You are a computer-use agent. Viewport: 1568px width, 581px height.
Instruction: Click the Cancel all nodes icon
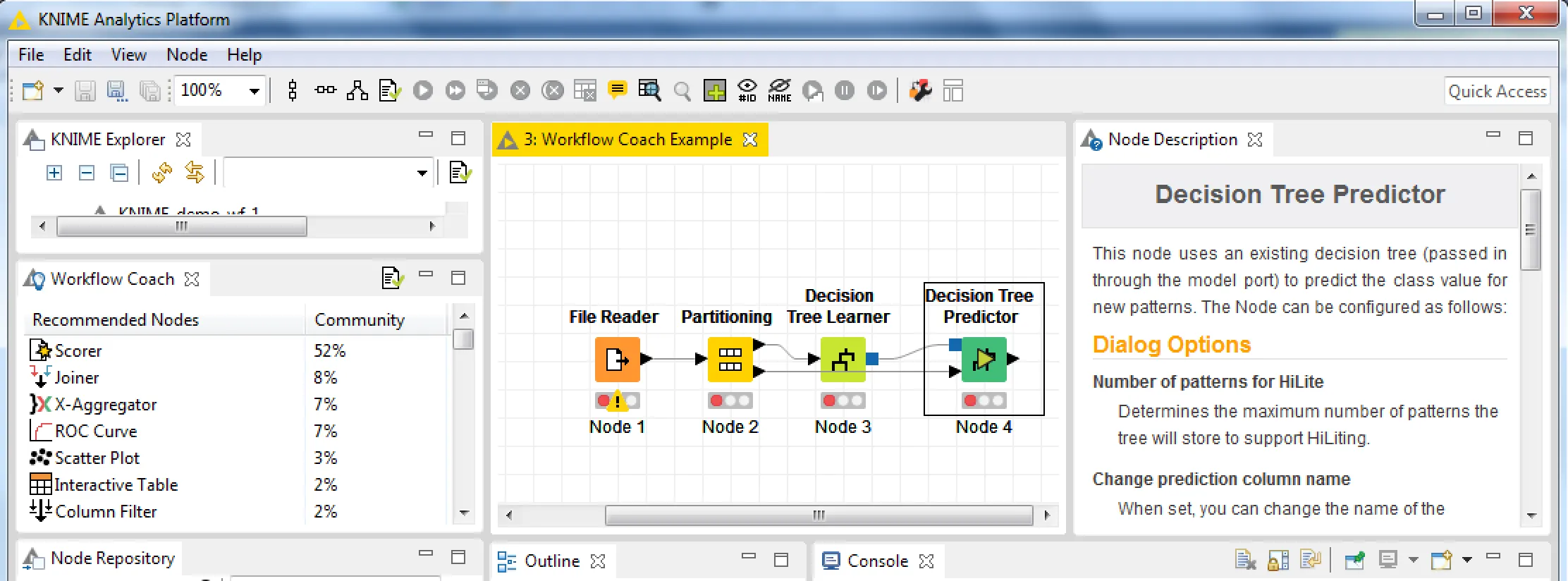(x=553, y=90)
